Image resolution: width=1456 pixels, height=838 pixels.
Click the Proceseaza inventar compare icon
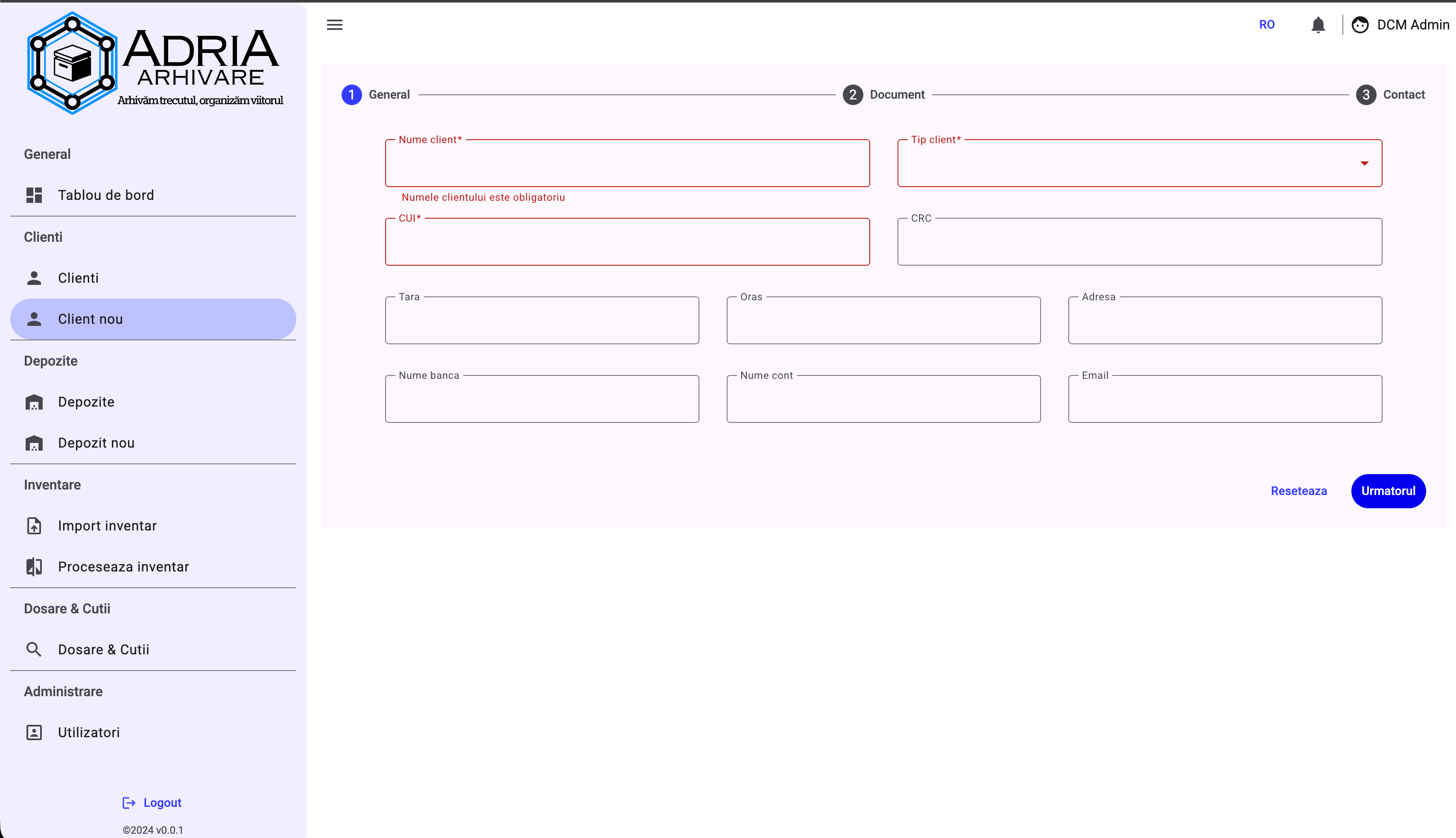click(x=34, y=566)
